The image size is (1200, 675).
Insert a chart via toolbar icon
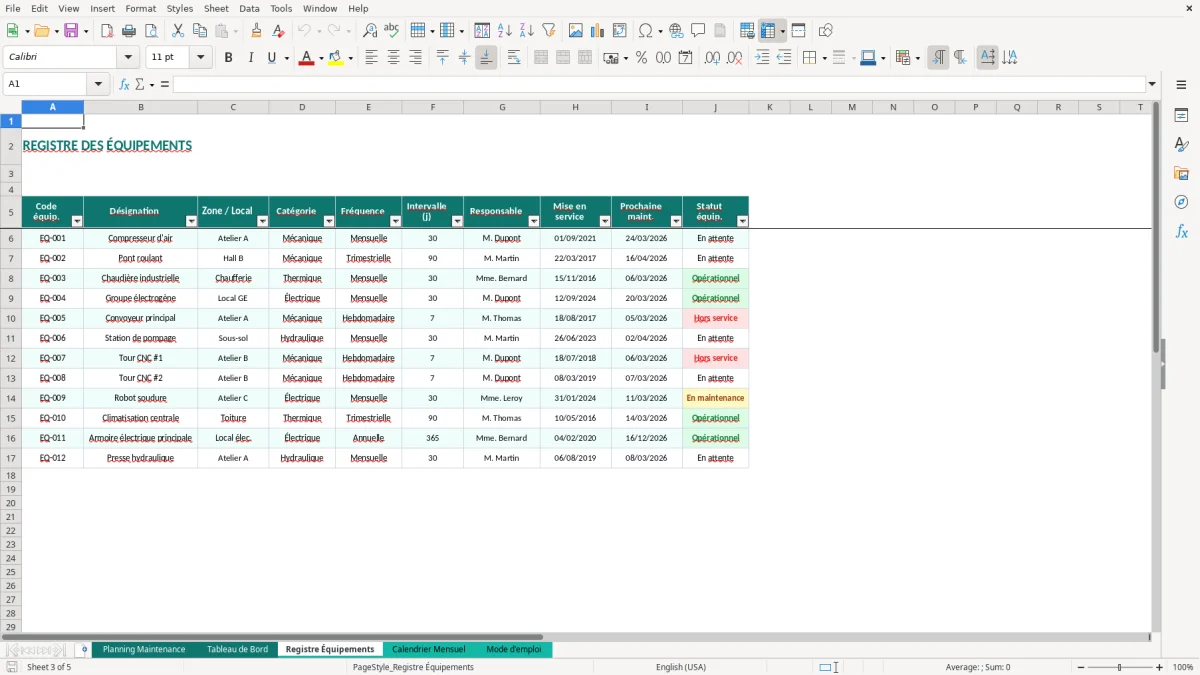pyautogui.click(x=598, y=31)
